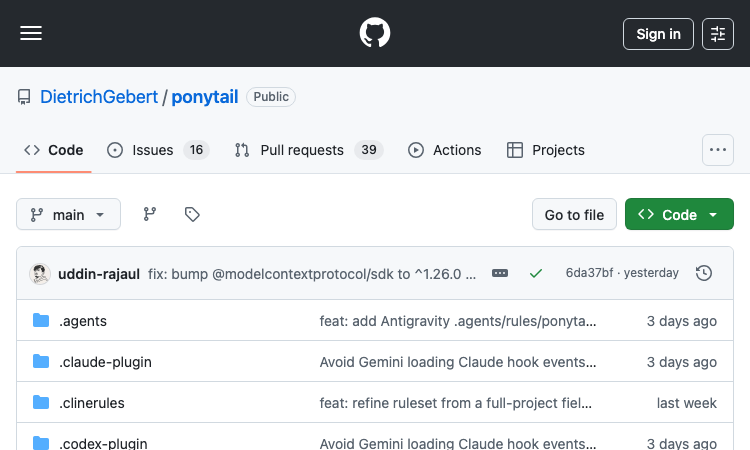Open appearance settings sliders icon
Image resolution: width=750 pixels, height=450 pixels.
717,34
